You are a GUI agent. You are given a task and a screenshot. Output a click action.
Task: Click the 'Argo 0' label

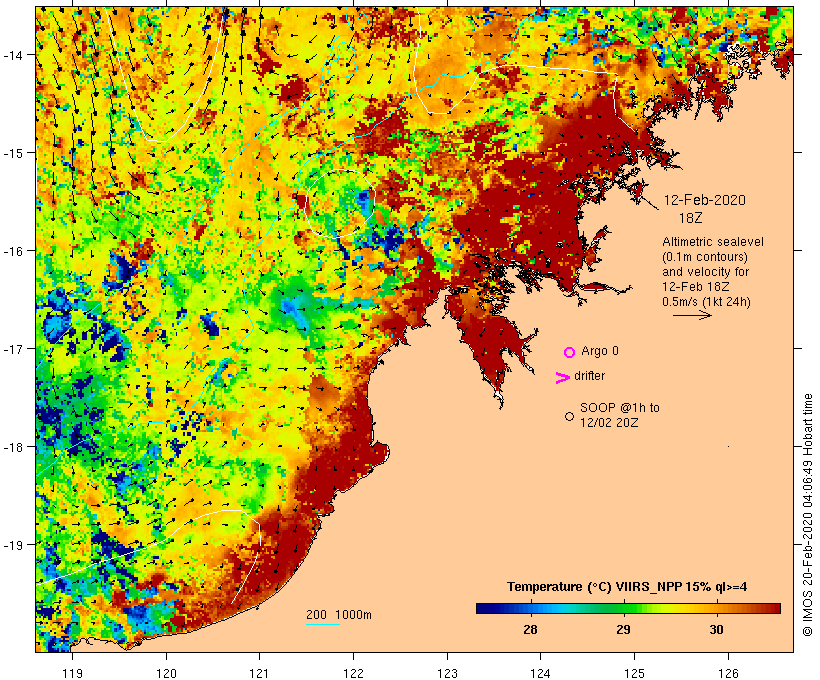point(600,351)
